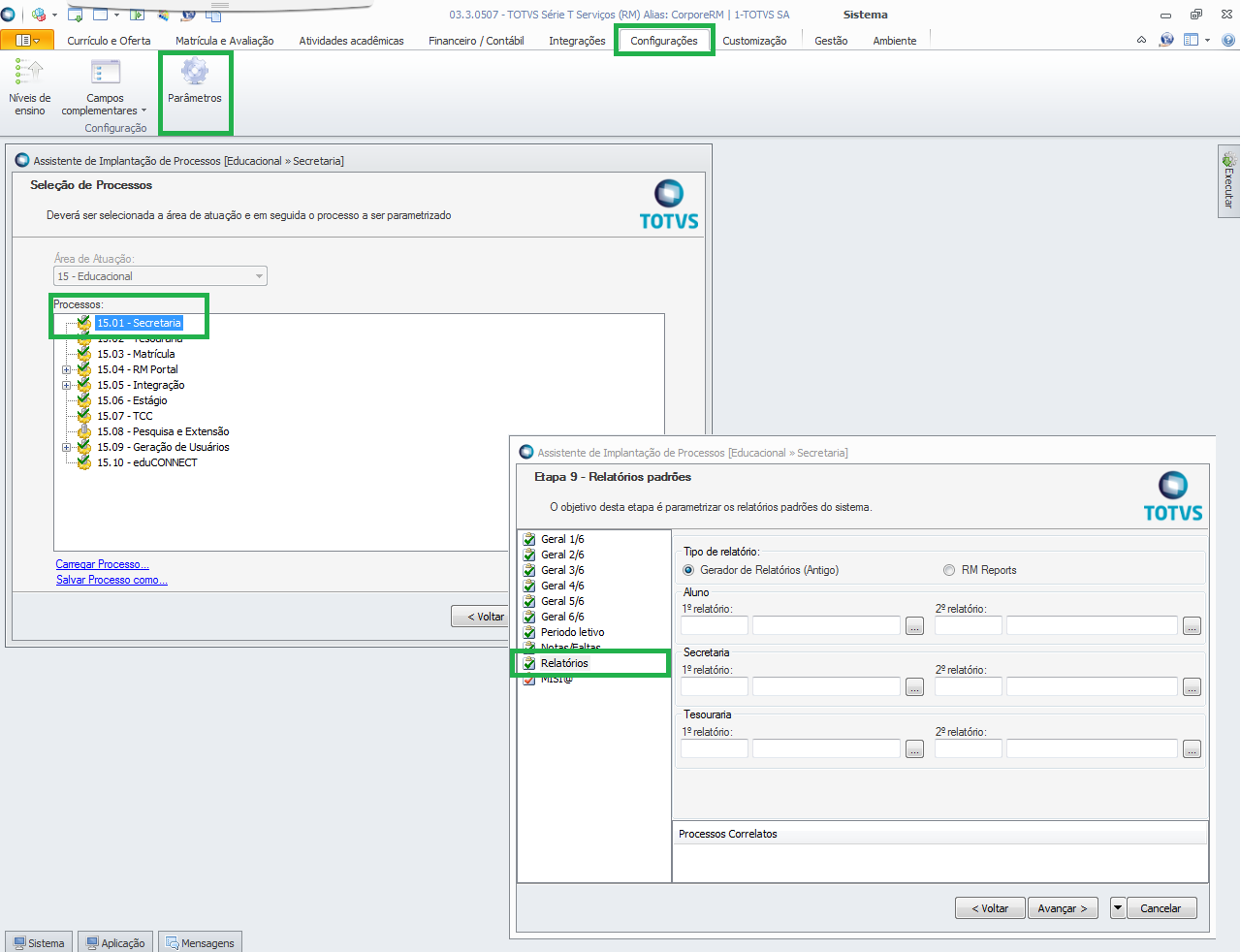Open the context cube icon in quick access
This screenshot has height=952, width=1241.
[x=39, y=15]
